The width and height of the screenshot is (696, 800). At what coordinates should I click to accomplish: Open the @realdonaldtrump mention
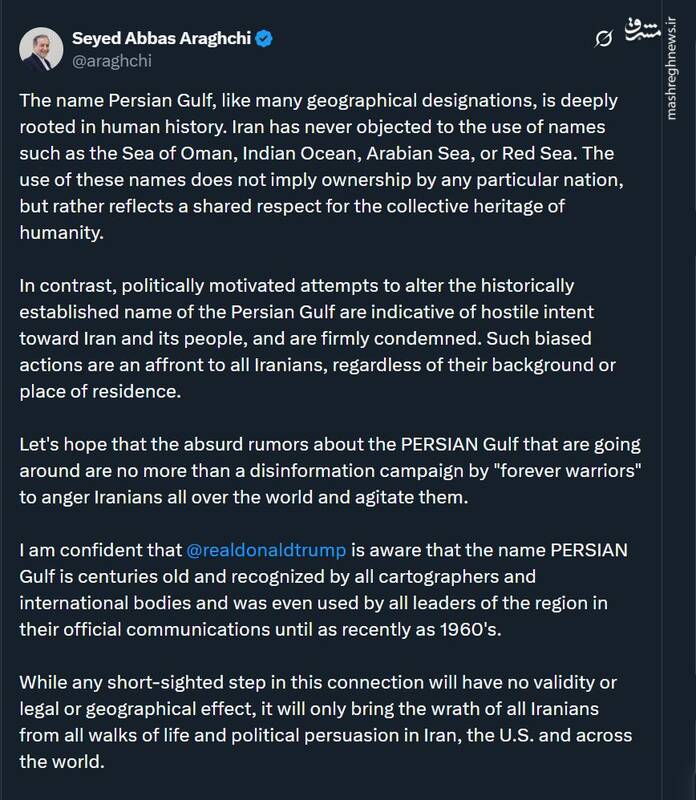(265, 550)
